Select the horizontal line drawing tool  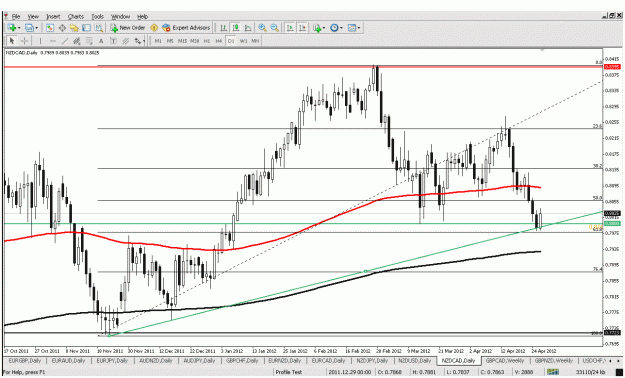pos(53,41)
